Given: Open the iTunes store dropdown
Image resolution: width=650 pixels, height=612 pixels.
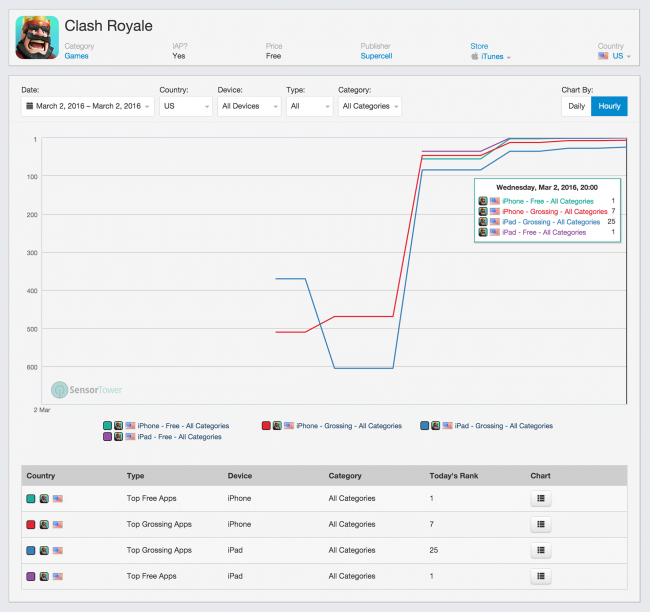Looking at the screenshot, I should [x=491, y=56].
